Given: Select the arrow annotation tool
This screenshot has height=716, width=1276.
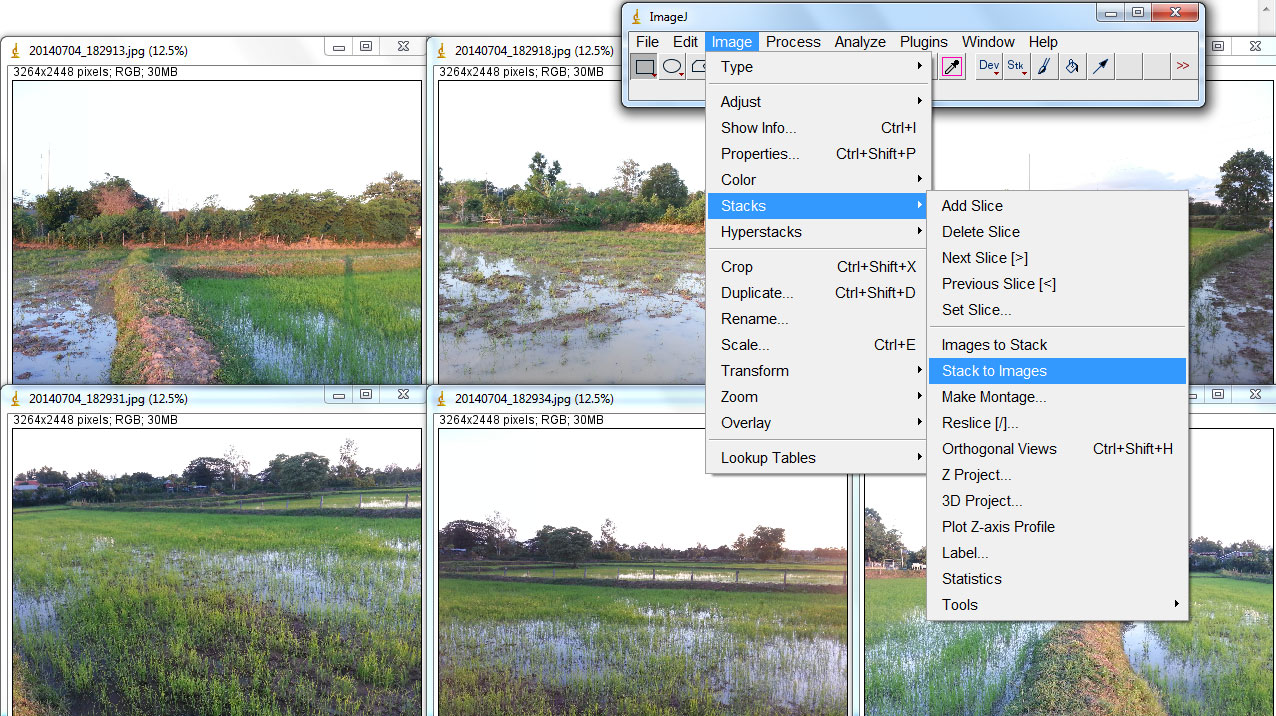Looking at the screenshot, I should (x=1099, y=66).
